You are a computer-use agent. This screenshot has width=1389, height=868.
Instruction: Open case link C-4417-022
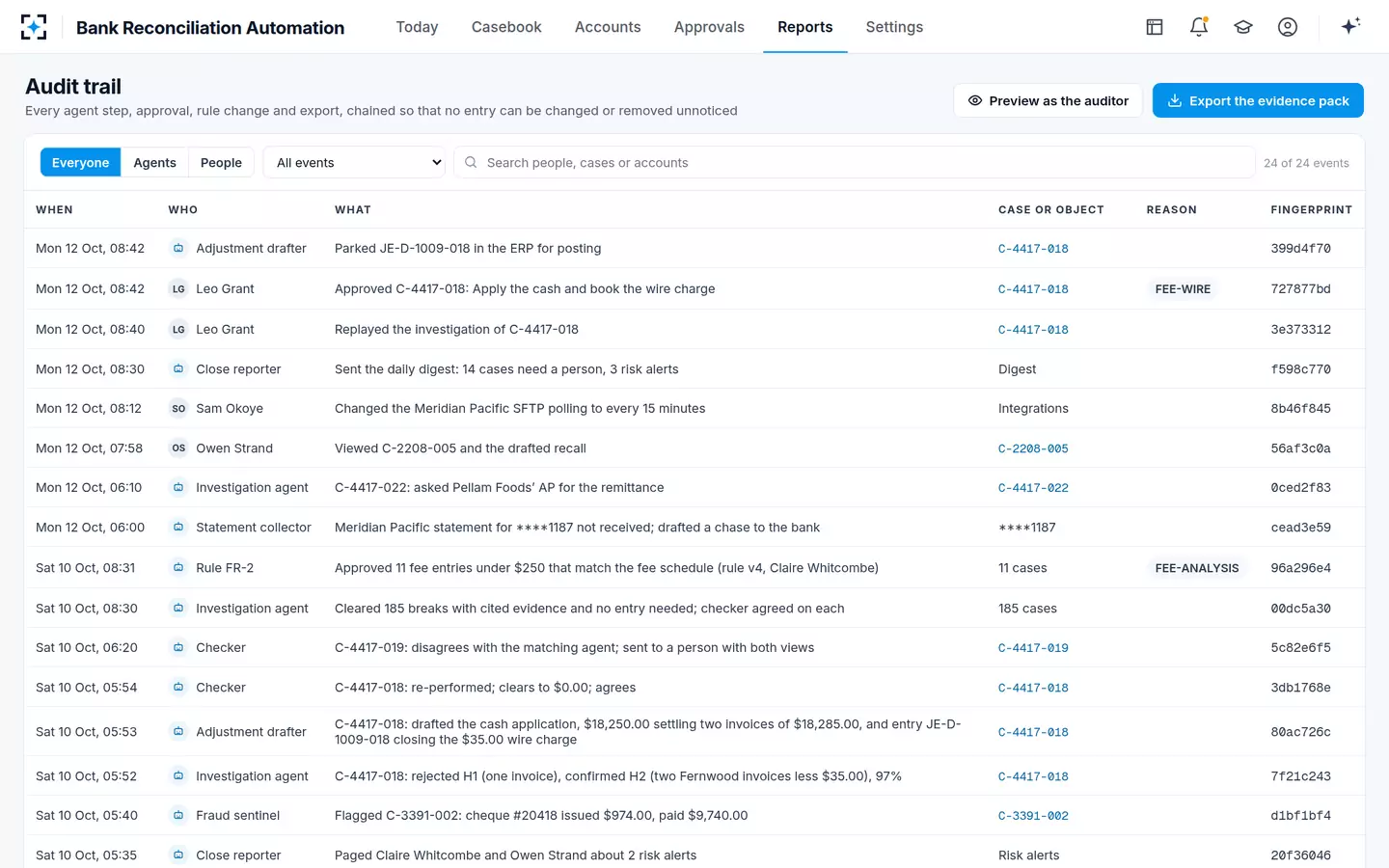1033,488
